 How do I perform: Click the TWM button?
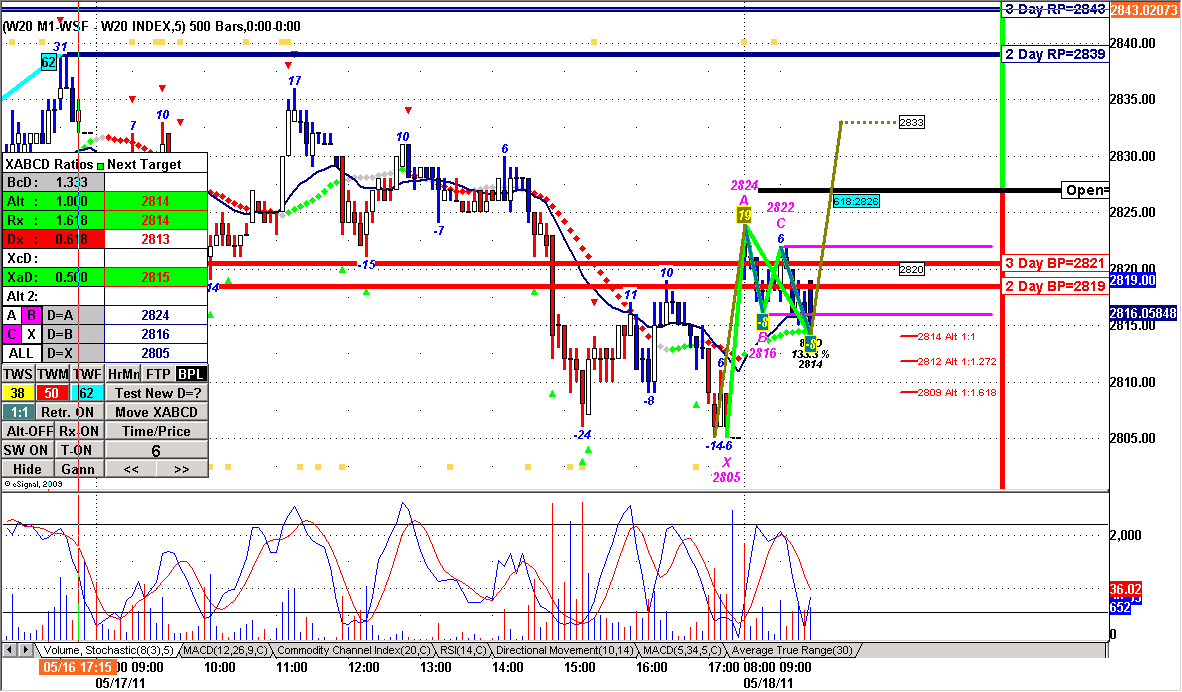(53, 374)
